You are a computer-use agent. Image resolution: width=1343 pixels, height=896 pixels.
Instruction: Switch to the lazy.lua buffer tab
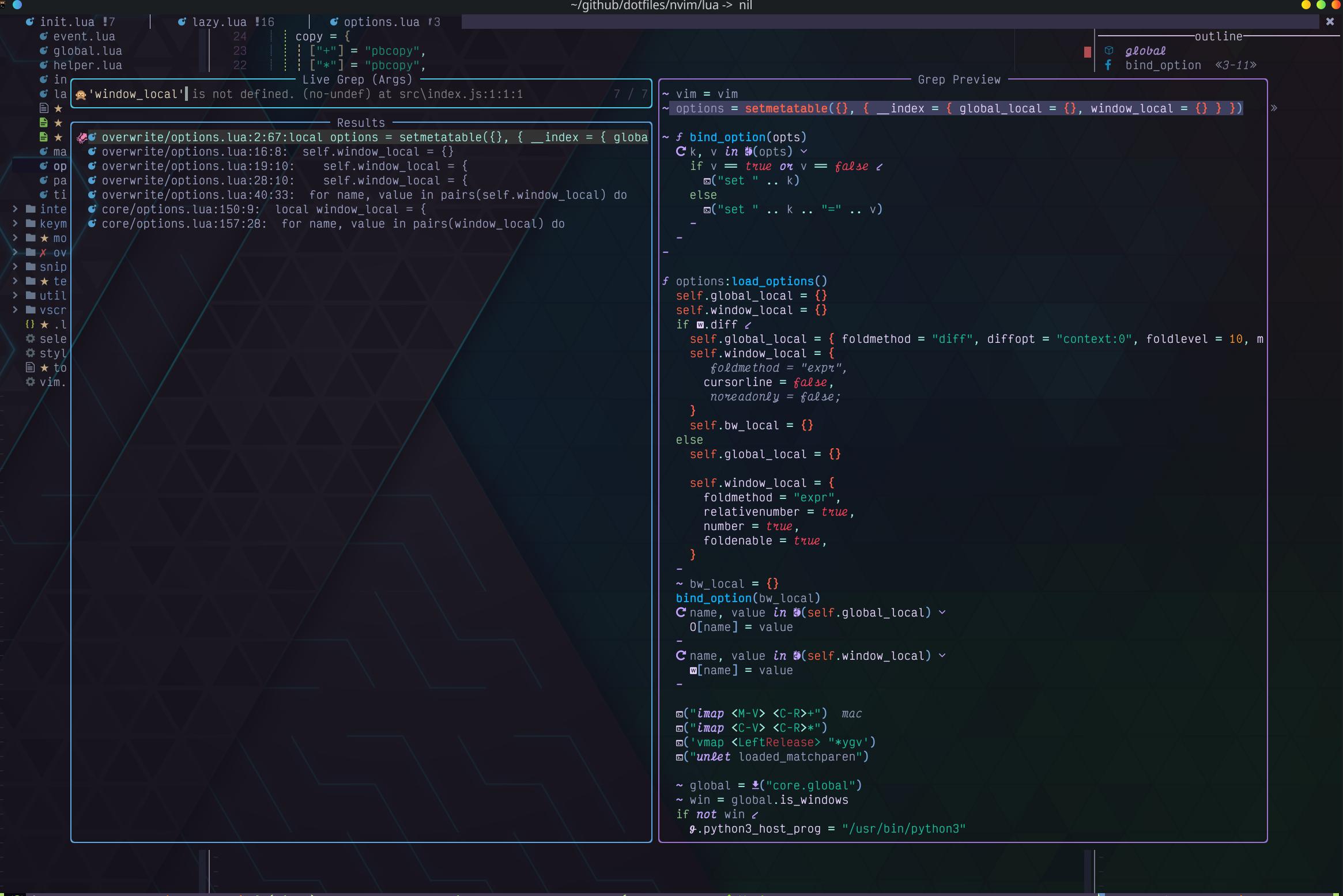click(x=226, y=22)
